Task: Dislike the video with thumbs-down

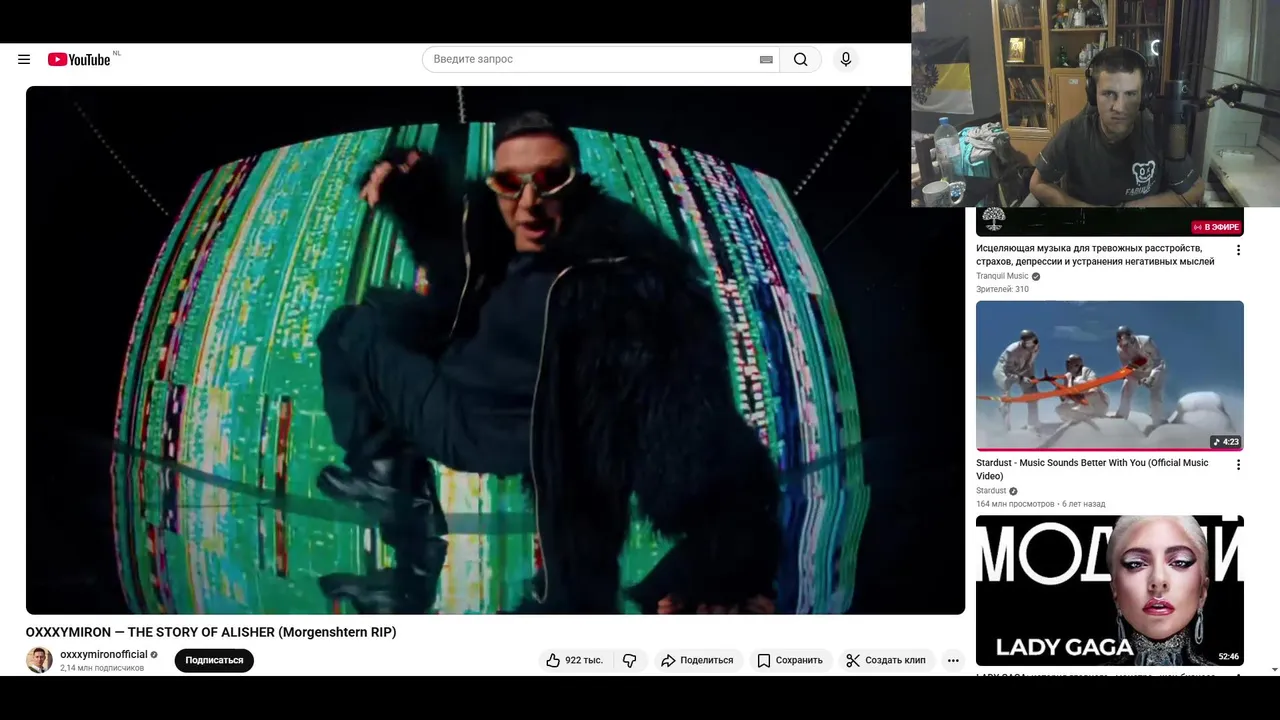Action: point(630,660)
